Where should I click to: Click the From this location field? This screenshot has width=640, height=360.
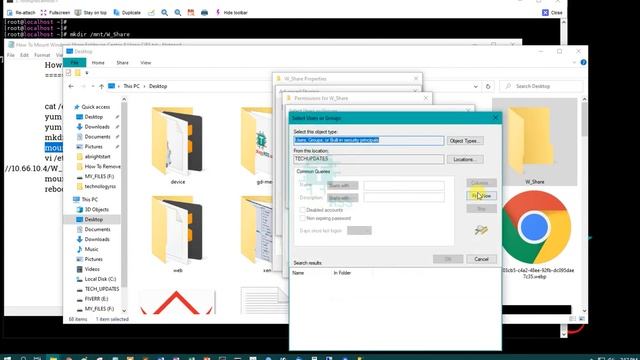(369, 159)
